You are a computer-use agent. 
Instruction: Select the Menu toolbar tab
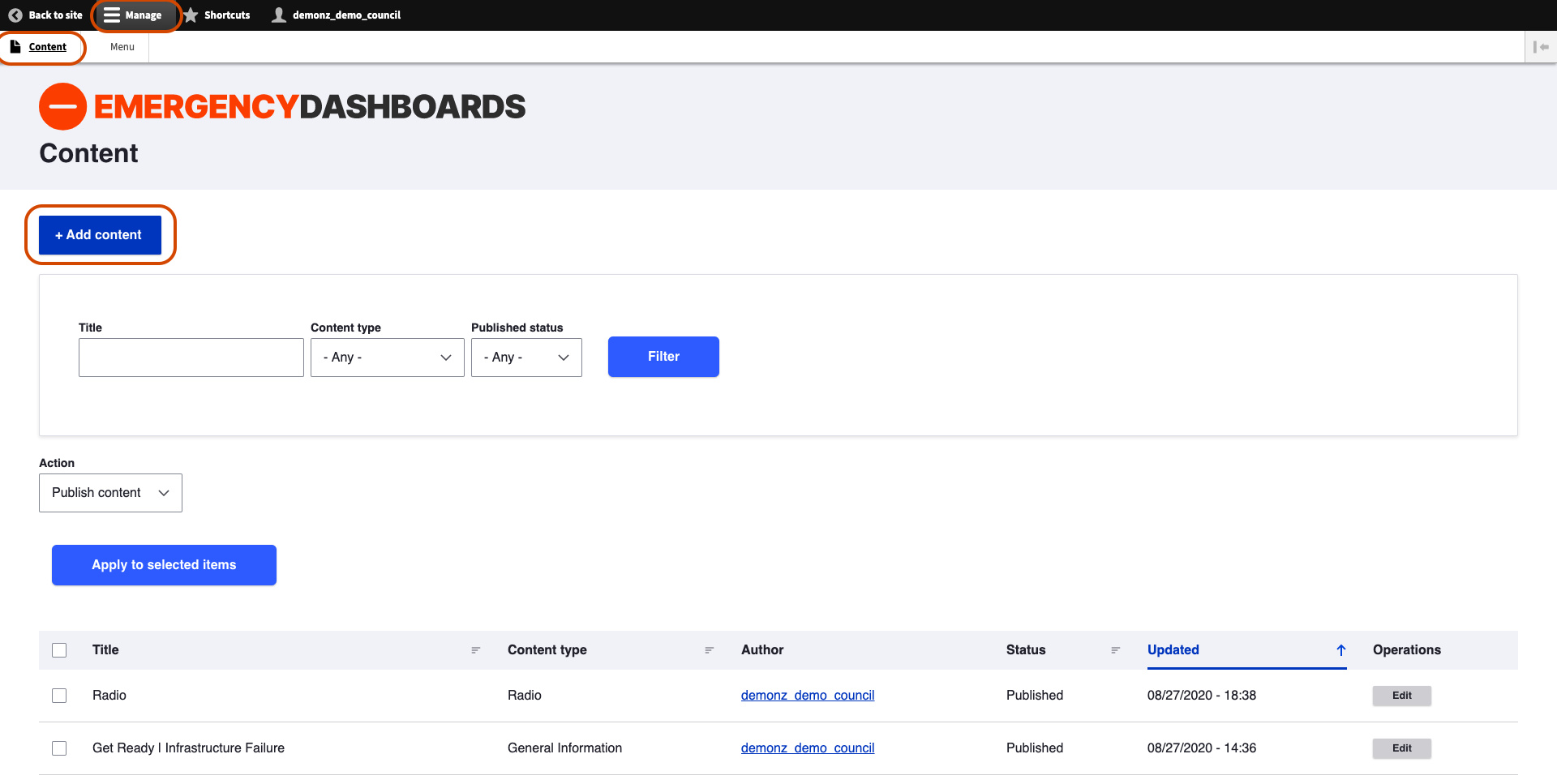(x=122, y=47)
